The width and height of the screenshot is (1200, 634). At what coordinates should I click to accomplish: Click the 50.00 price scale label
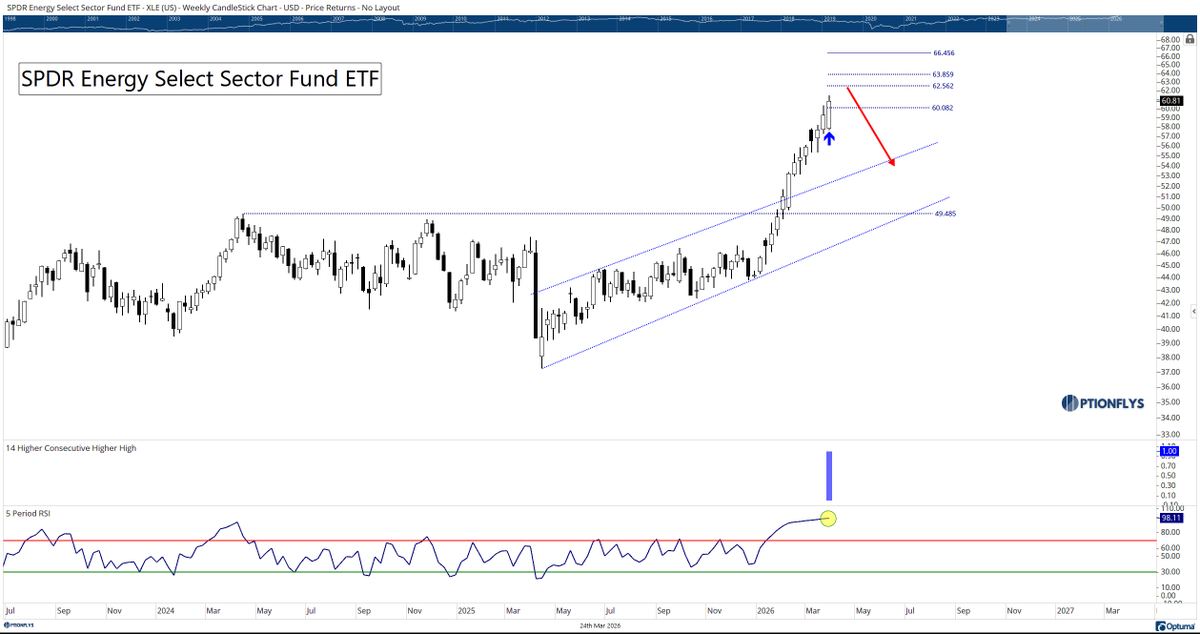(1170, 208)
